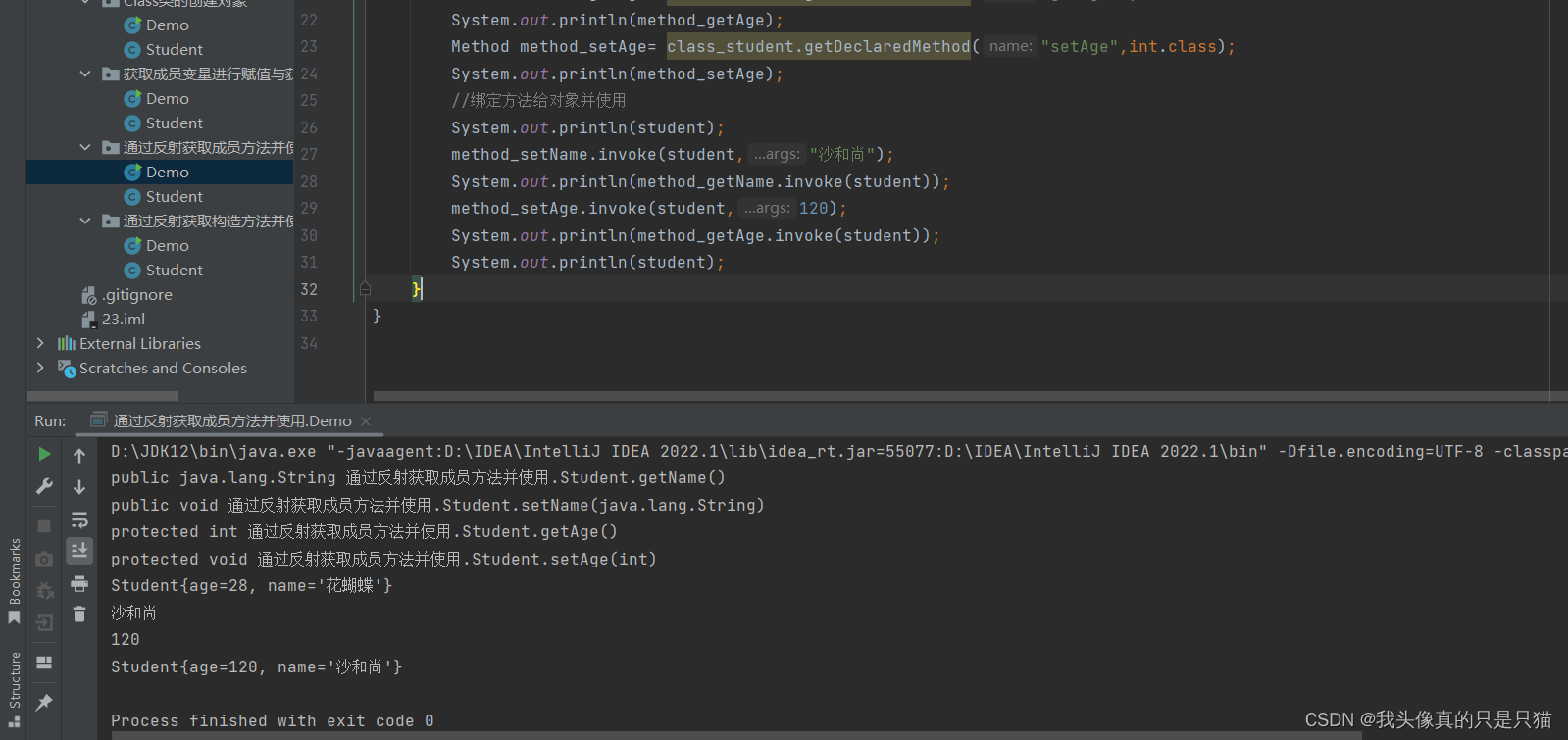Open the .gitignore file
This screenshot has width=1568, height=740.
coord(136,294)
